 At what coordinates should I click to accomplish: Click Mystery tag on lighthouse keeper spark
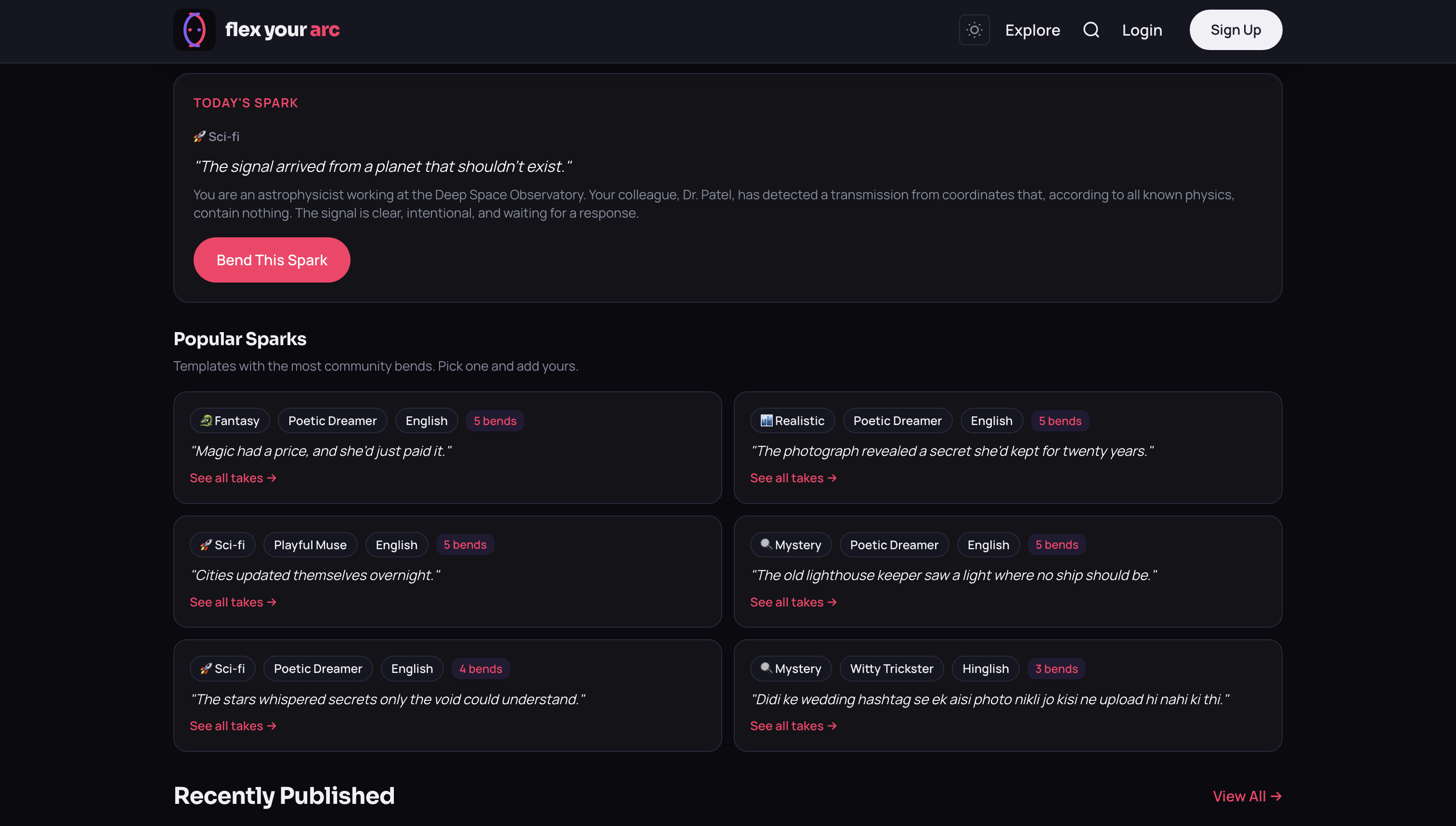click(x=791, y=544)
